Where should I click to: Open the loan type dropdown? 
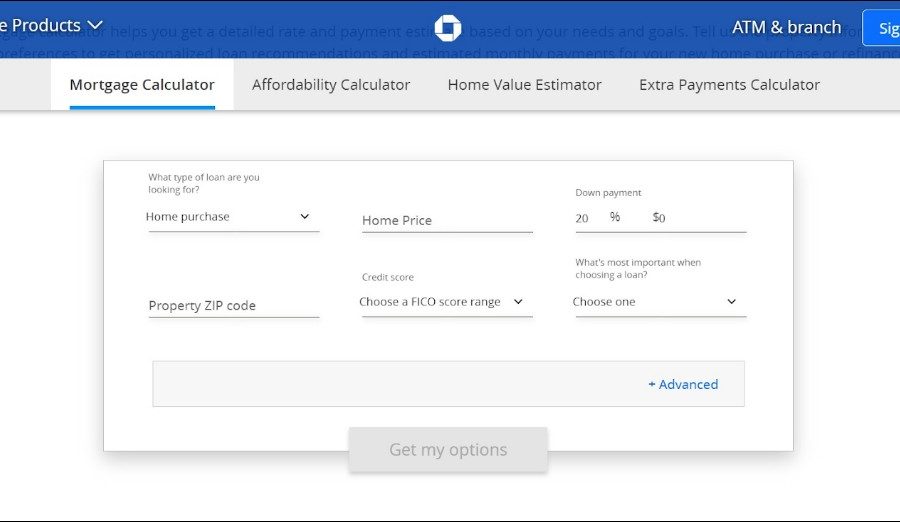coord(233,217)
